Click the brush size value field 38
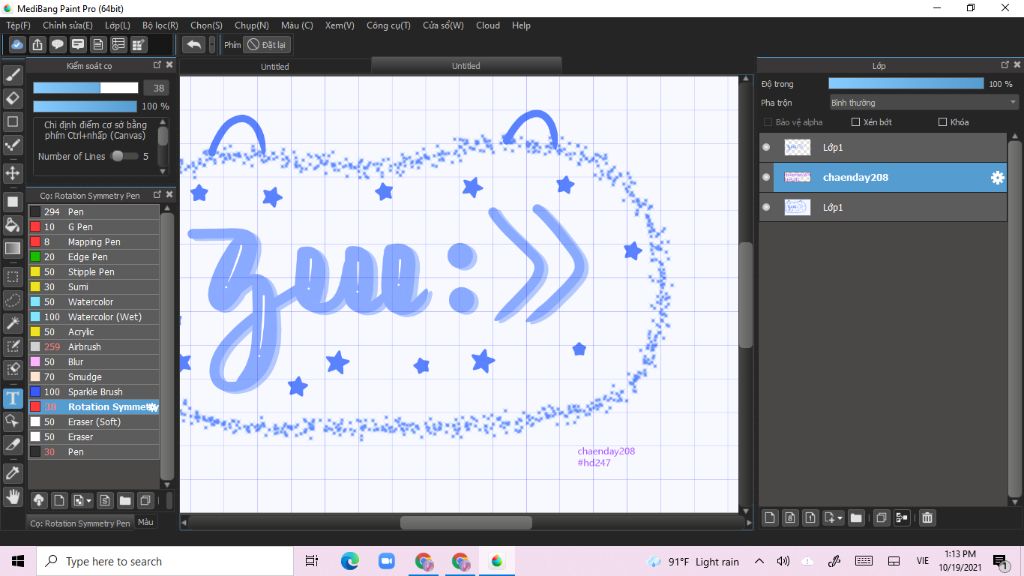The width and height of the screenshot is (1024, 576). tap(158, 88)
